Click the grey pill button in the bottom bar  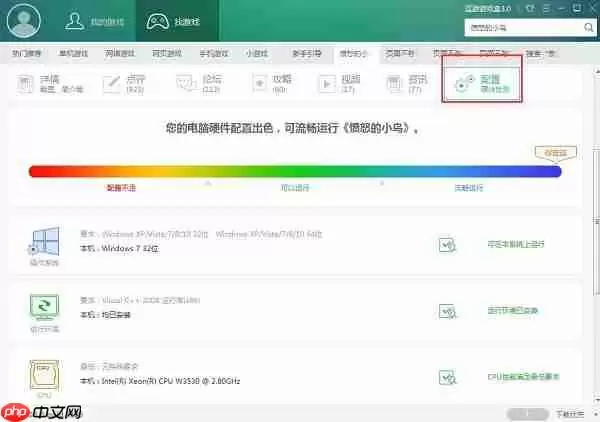(x=528, y=414)
